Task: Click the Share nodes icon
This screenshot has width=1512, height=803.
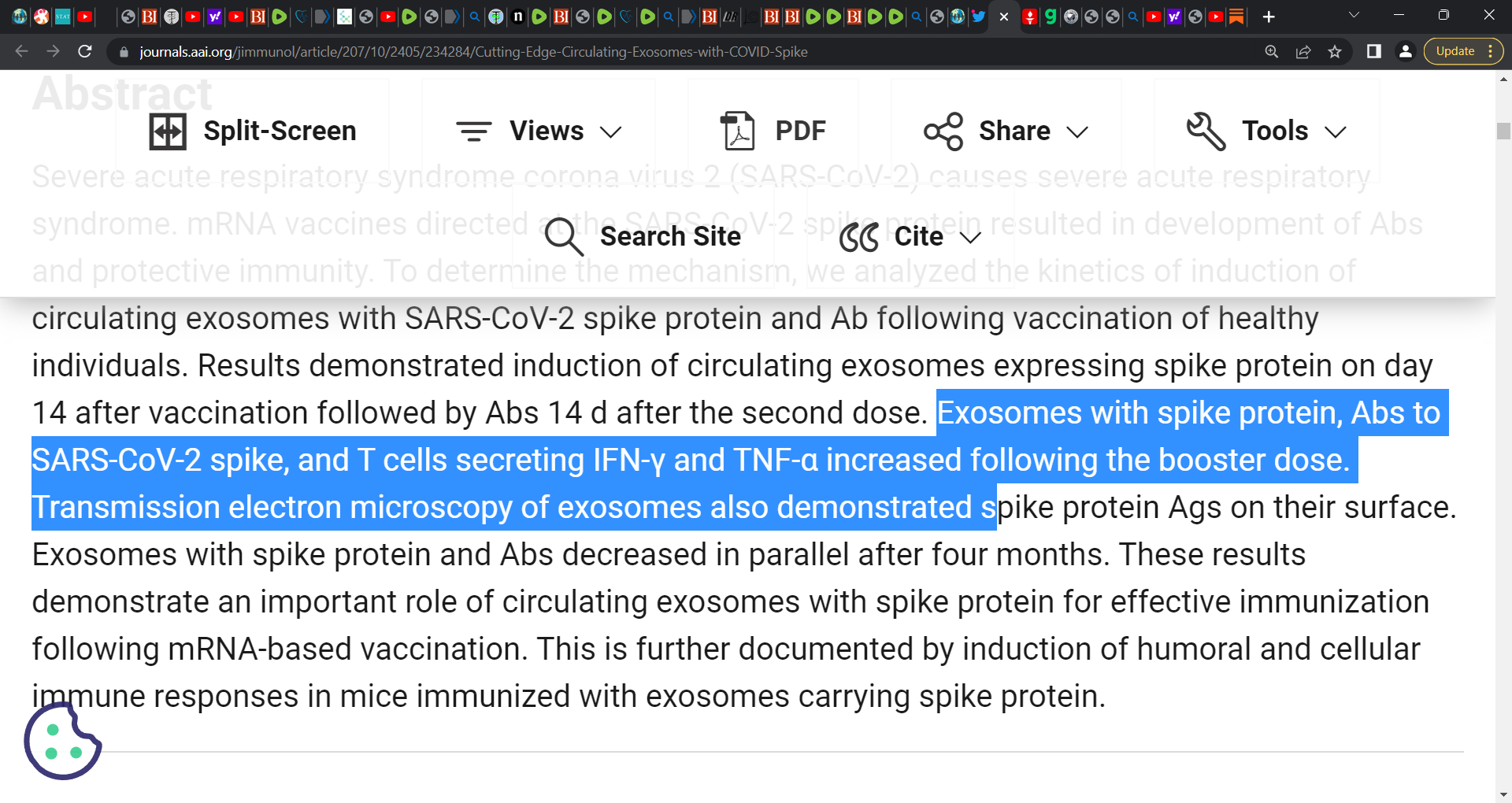Action: point(943,131)
